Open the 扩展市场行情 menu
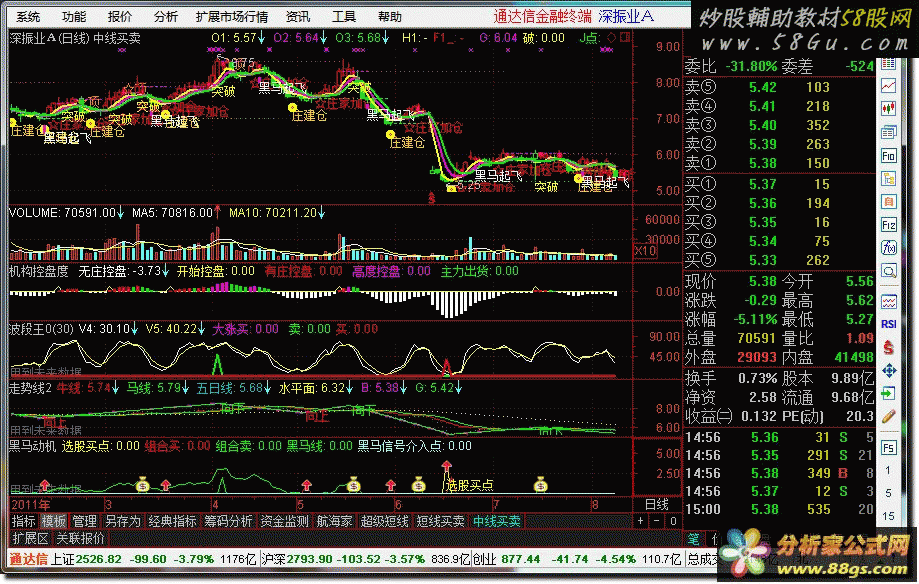919x584 pixels. (232, 16)
